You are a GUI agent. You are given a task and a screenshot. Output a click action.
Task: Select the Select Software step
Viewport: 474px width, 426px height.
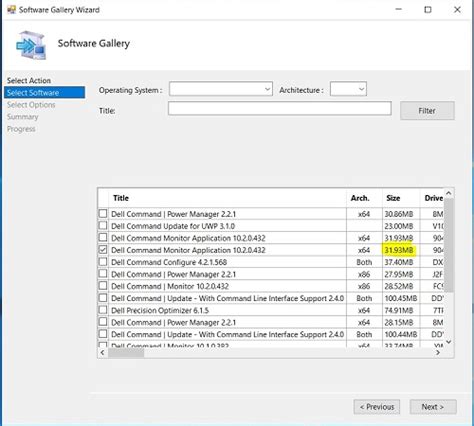point(44,92)
